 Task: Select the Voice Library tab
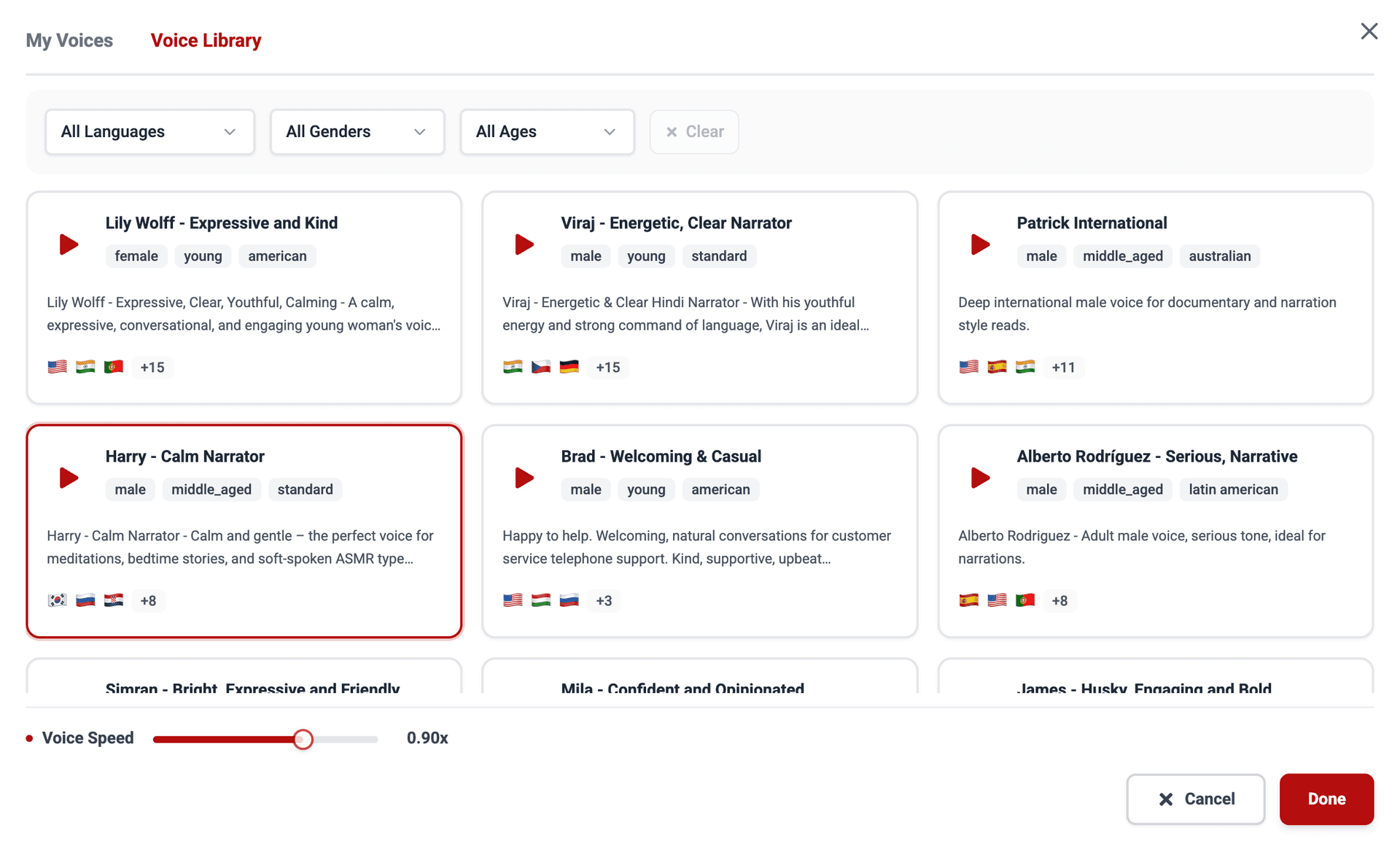(206, 40)
